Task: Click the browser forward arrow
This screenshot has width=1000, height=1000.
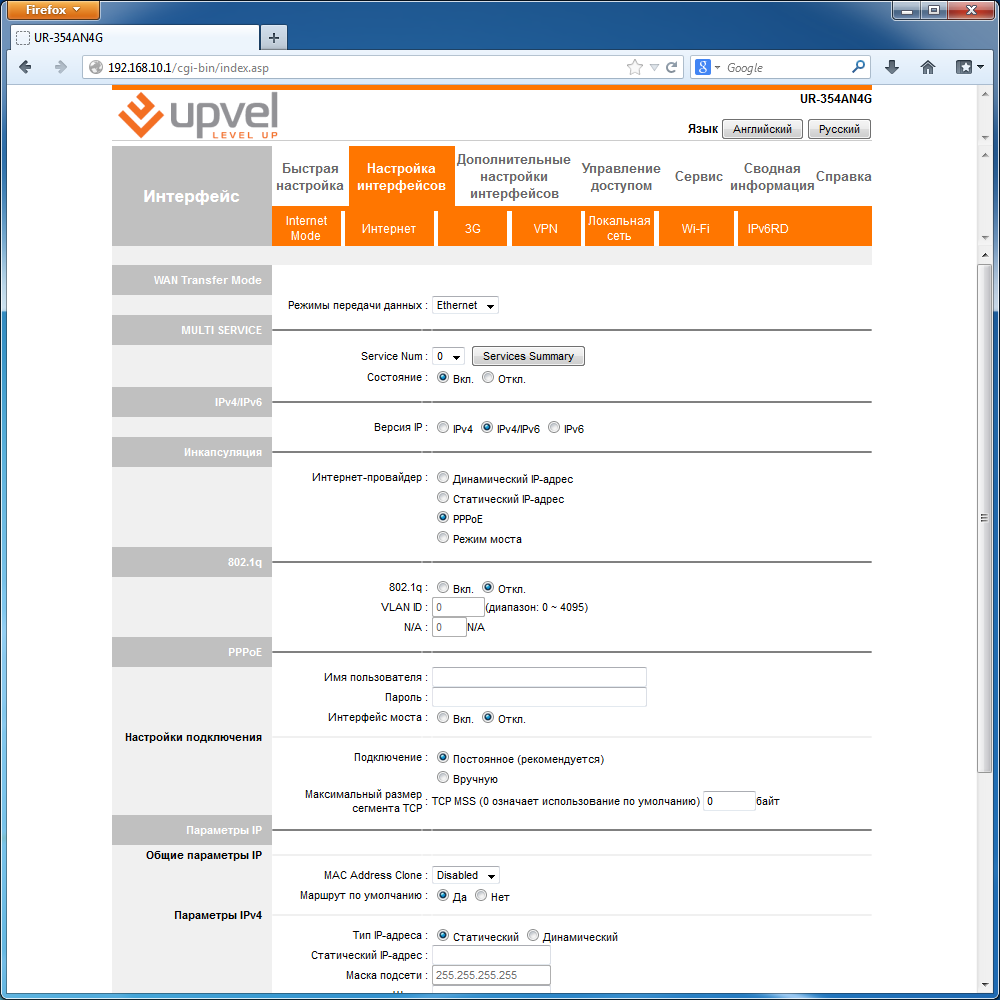Action: [x=61, y=67]
